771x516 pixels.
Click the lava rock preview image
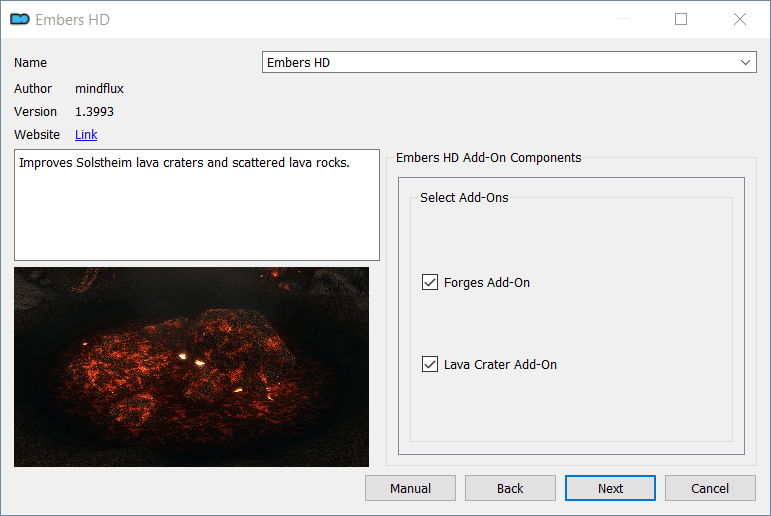tap(191, 367)
